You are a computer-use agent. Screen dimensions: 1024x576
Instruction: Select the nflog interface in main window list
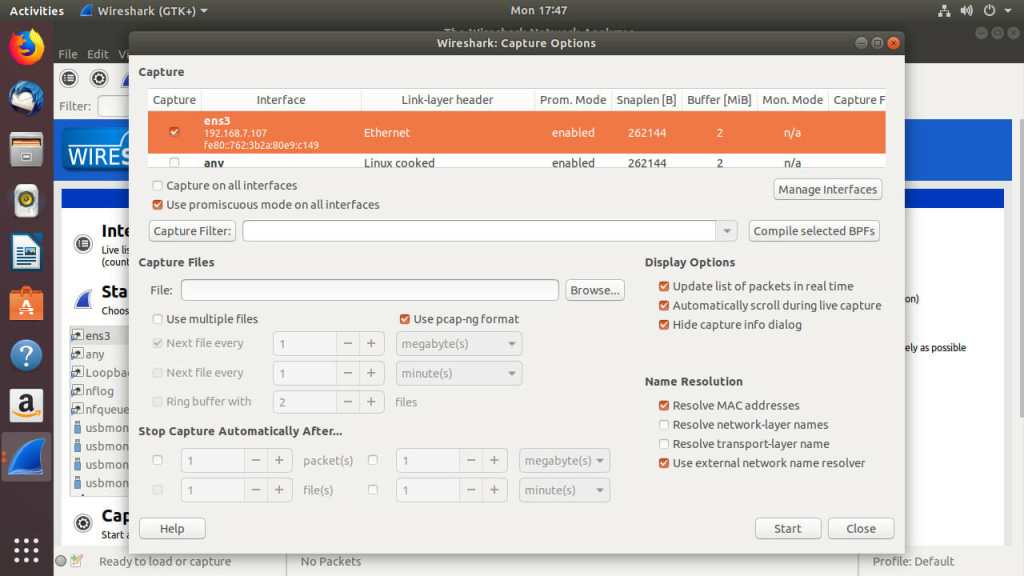99,391
